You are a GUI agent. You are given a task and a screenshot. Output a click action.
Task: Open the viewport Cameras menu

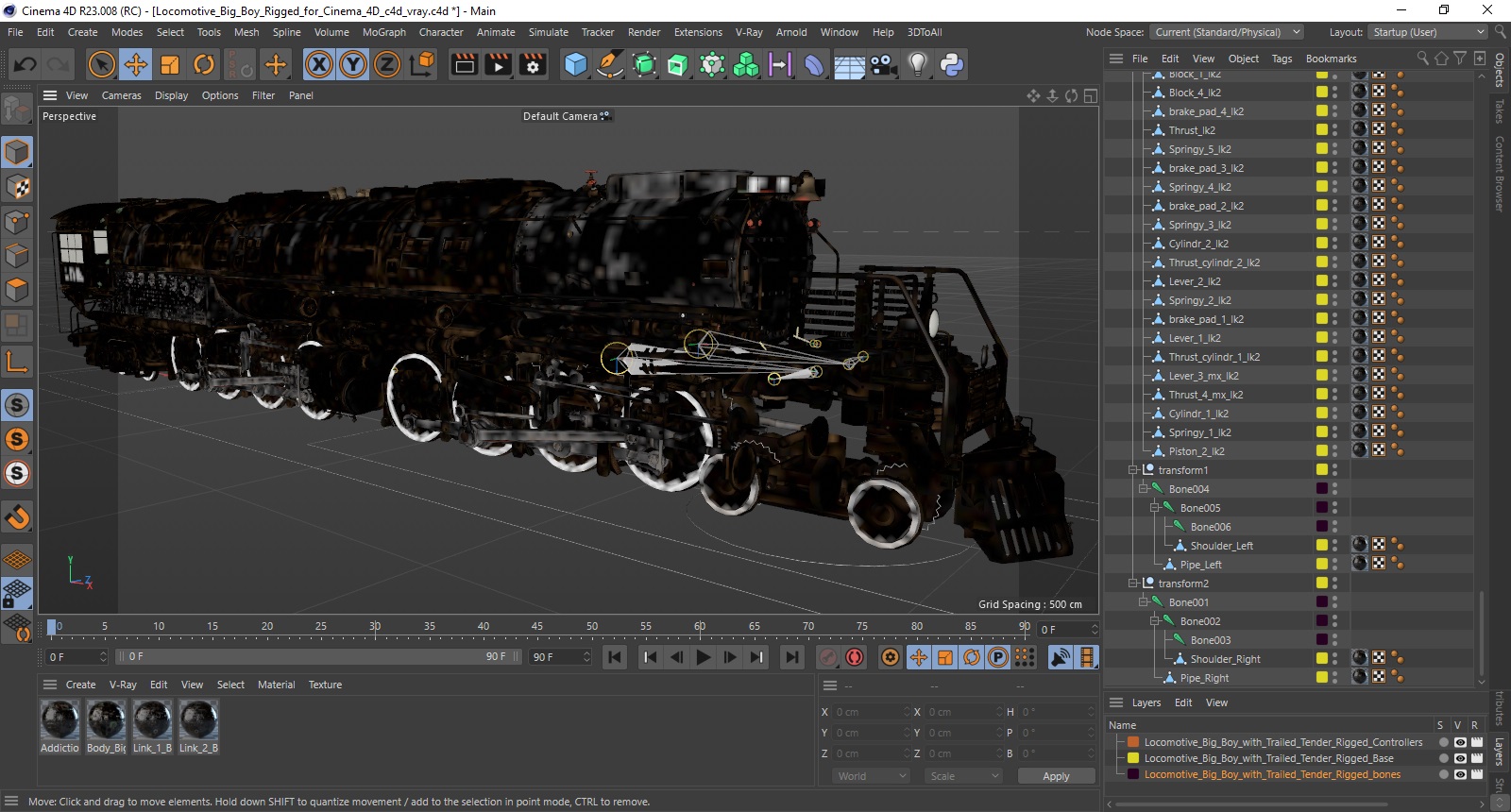122,95
